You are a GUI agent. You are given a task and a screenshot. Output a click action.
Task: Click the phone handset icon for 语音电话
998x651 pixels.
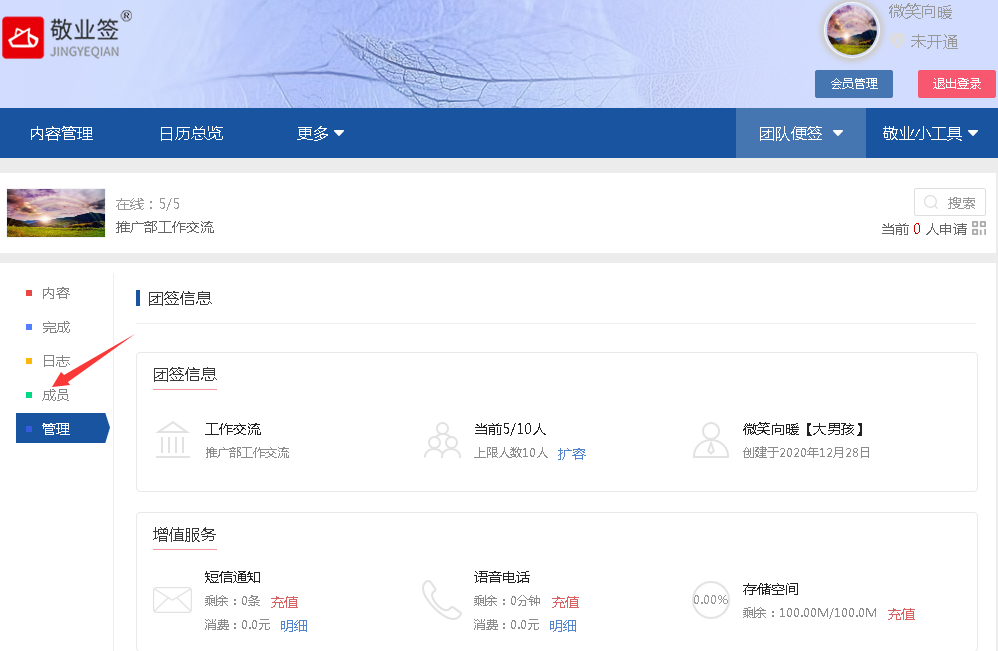441,599
